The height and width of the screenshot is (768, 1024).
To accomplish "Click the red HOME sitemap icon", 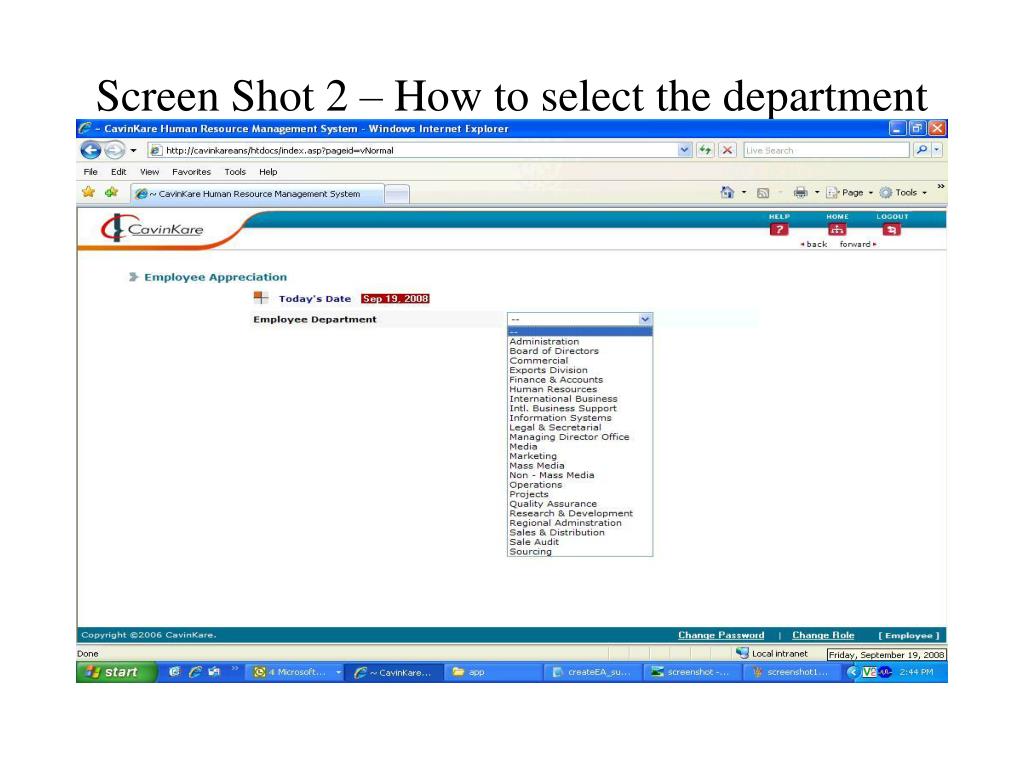I will 837,229.
